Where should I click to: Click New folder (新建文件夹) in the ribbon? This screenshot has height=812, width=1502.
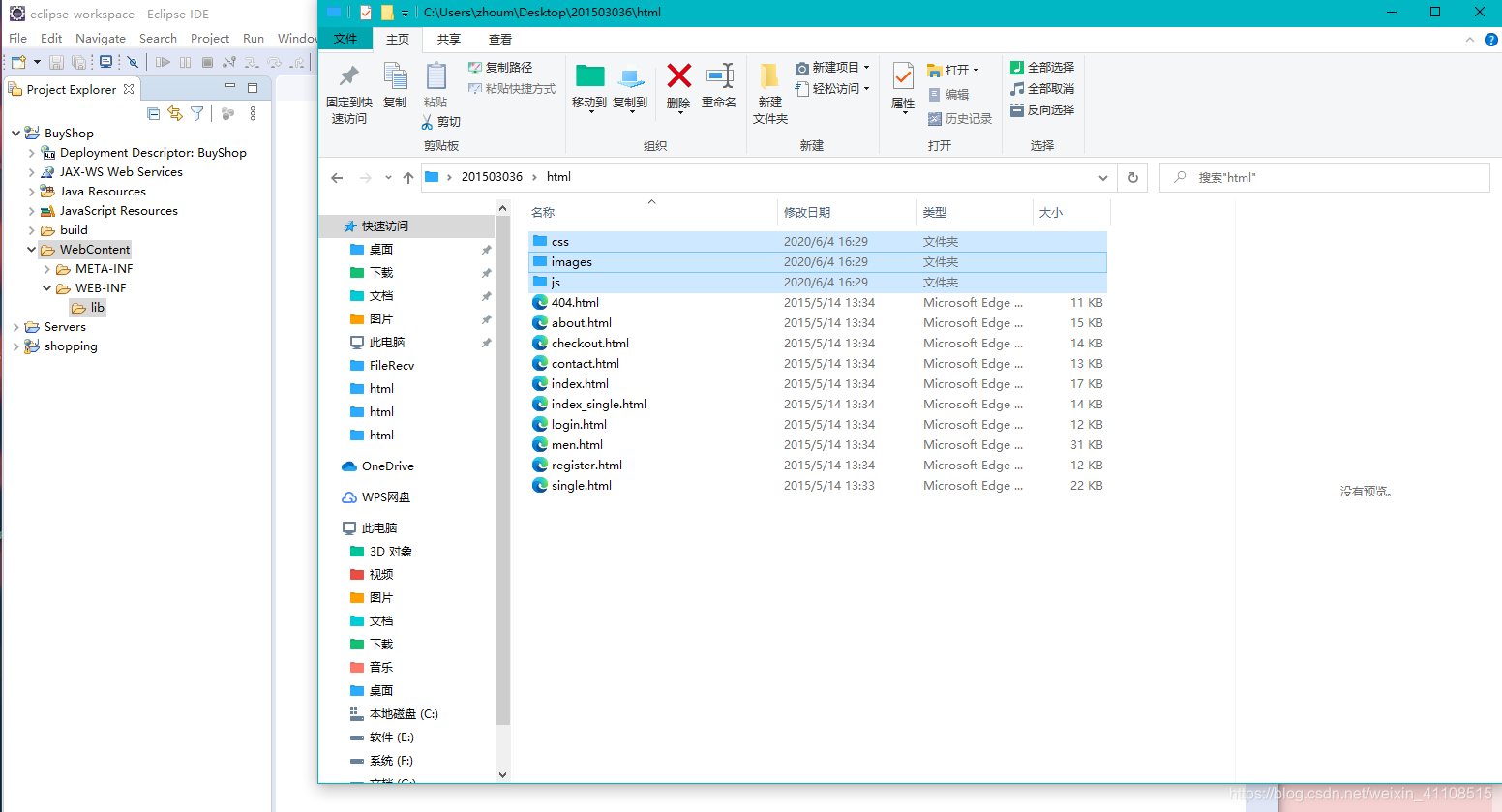coord(770,94)
